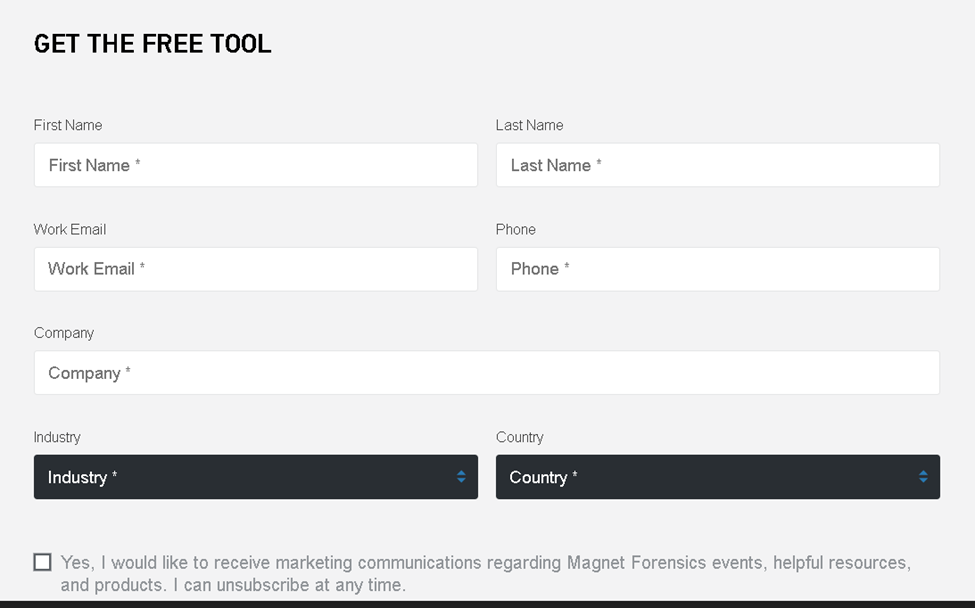Click the 'GET THE FREE TOOL' heading
Screen dimensions: 975x608
click(152, 44)
